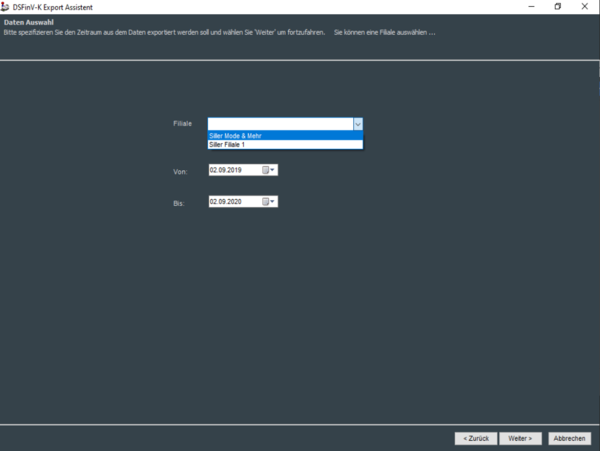Open the calendar picker for Bis date
This screenshot has width=600, height=451.
click(268, 201)
